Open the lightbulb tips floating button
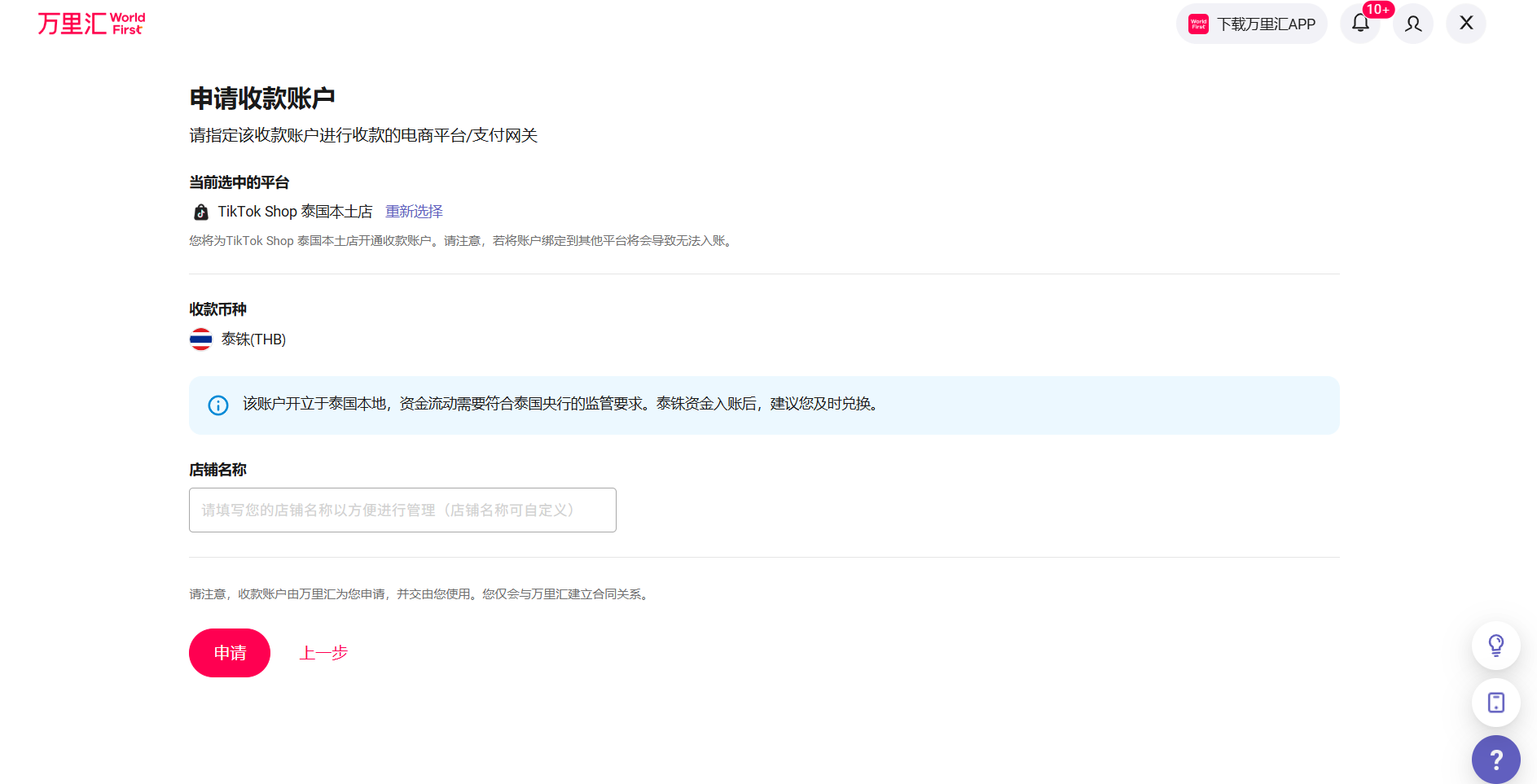The width and height of the screenshot is (1537, 784). point(1496,646)
